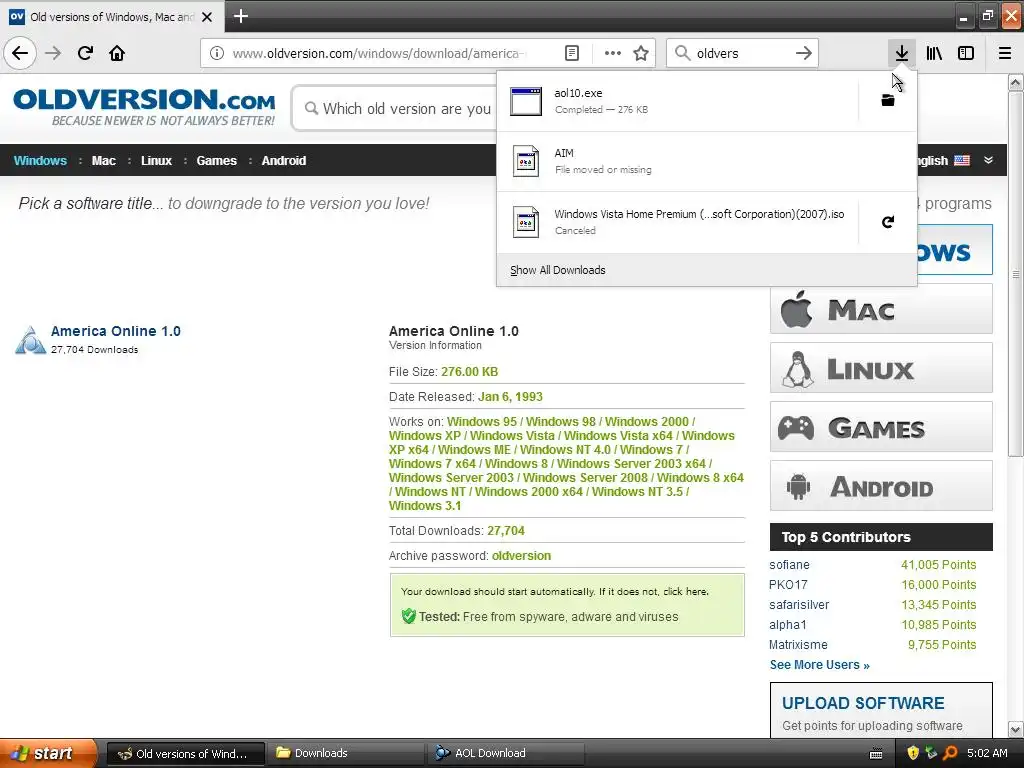
Task: Open the Firefox hamburger menu
Action: tap(1004, 53)
